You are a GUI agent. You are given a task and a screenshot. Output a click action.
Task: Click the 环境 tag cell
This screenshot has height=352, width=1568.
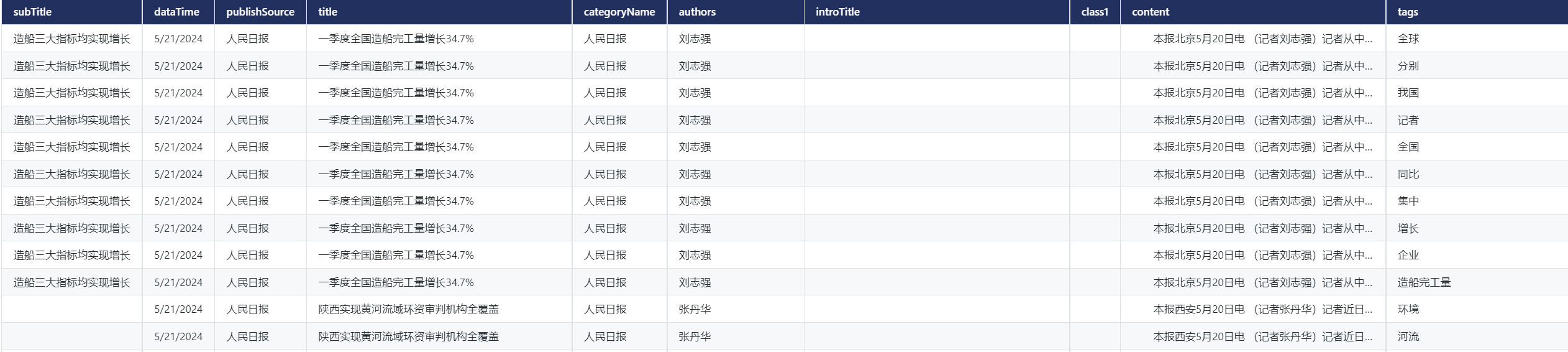click(1408, 309)
